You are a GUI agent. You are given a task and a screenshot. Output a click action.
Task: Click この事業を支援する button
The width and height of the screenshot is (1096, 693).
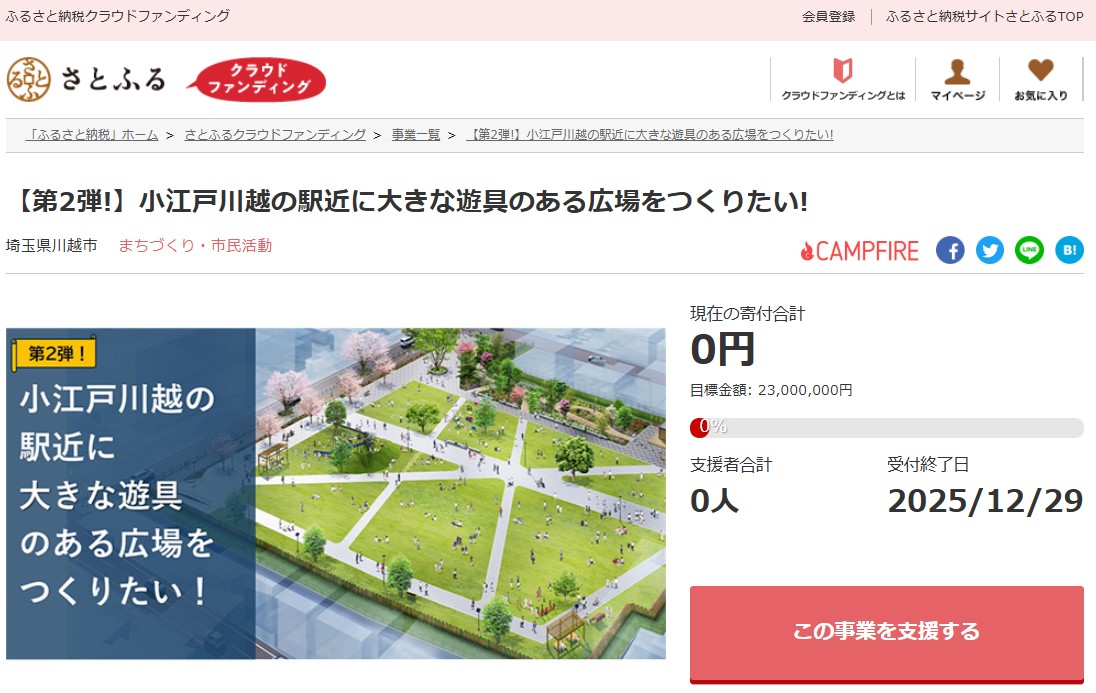886,634
